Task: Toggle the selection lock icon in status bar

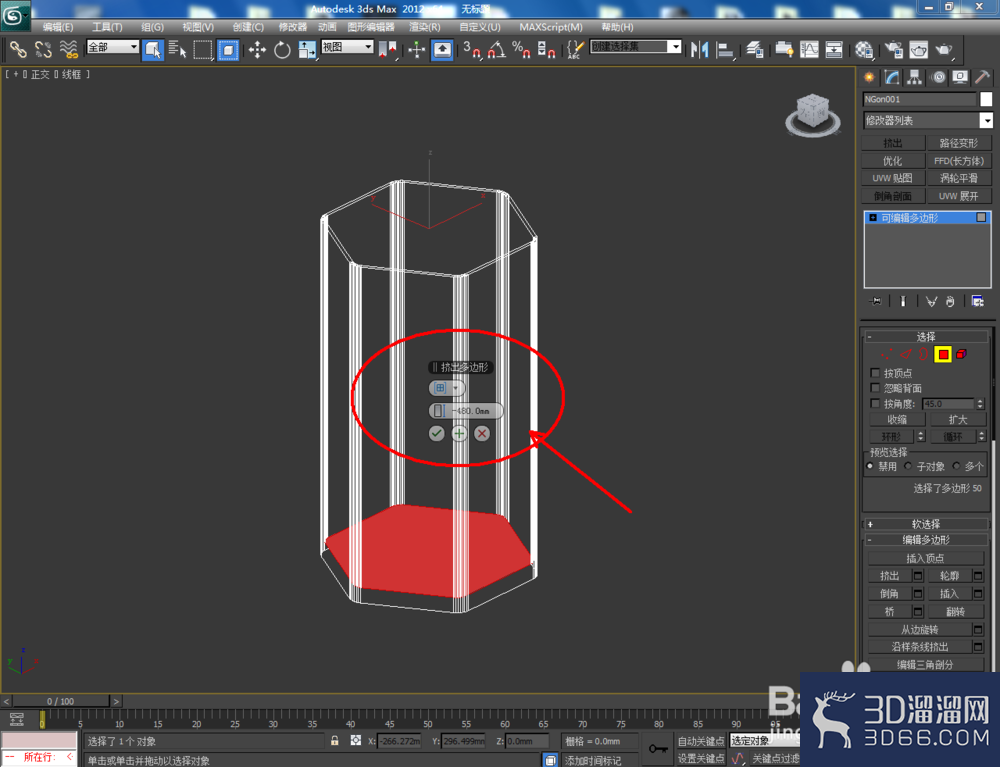Action: click(335, 741)
